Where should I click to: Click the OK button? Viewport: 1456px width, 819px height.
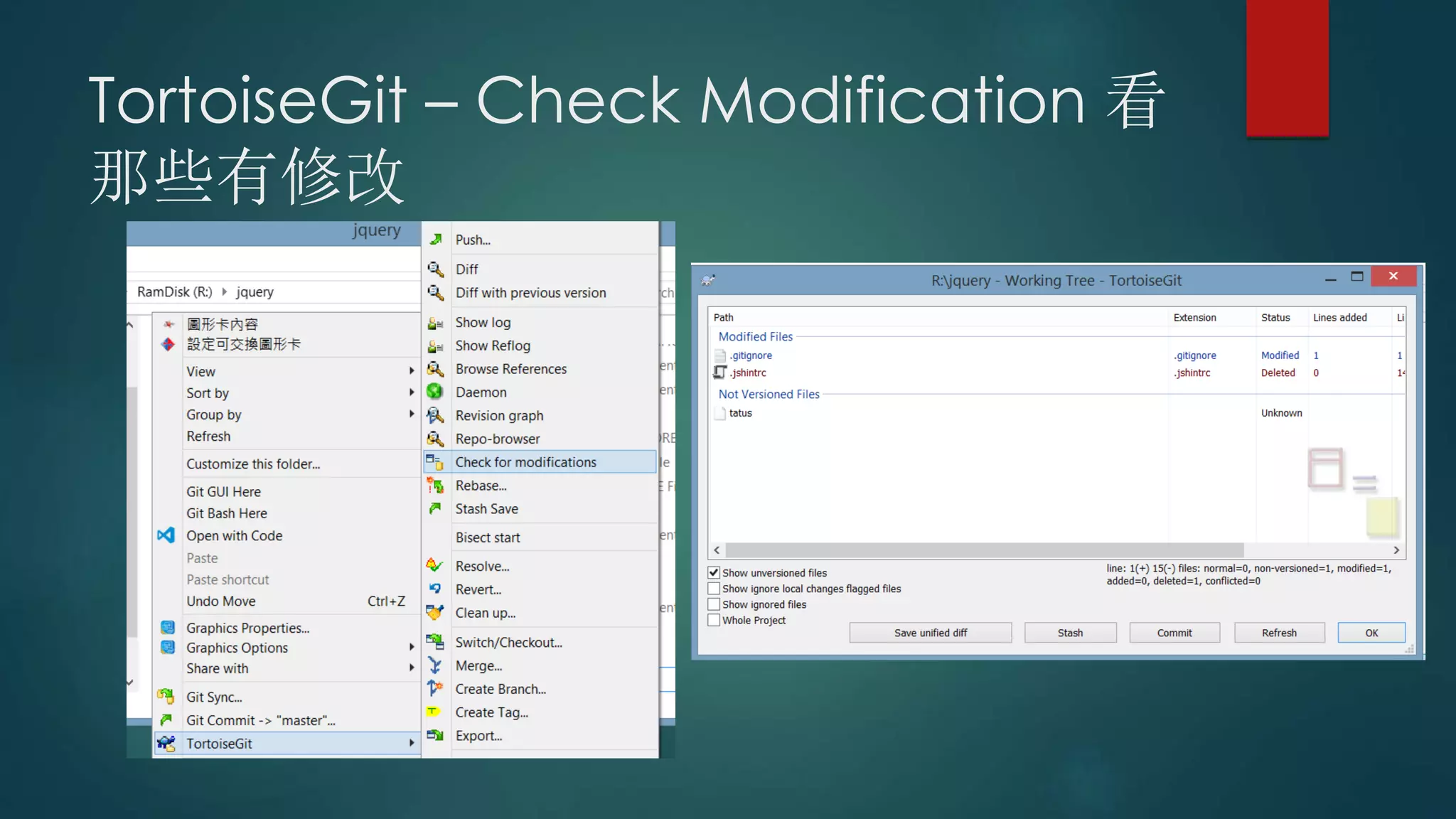(1371, 633)
